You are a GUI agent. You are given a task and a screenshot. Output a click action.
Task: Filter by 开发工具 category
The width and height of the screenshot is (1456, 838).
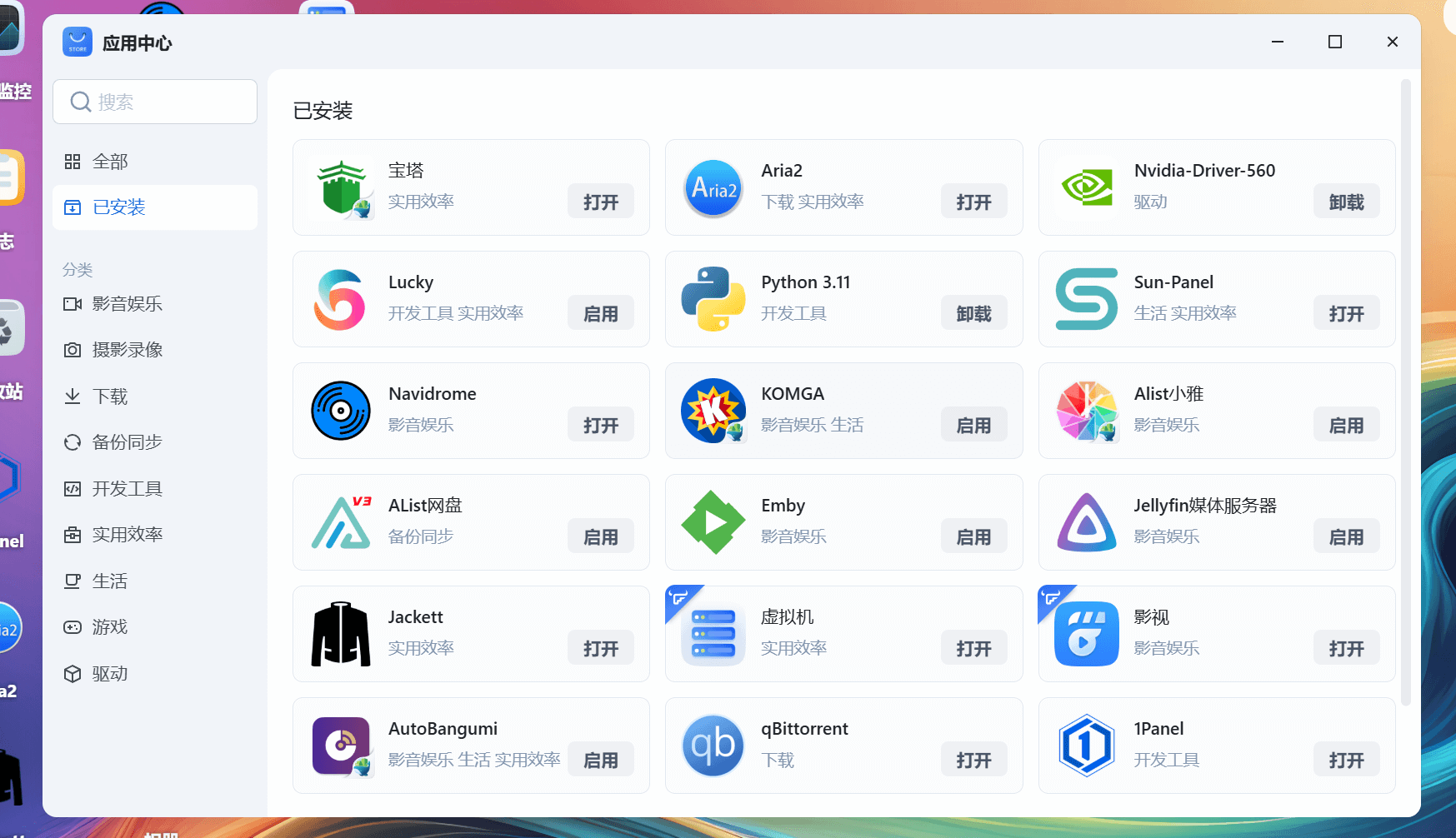155,489
